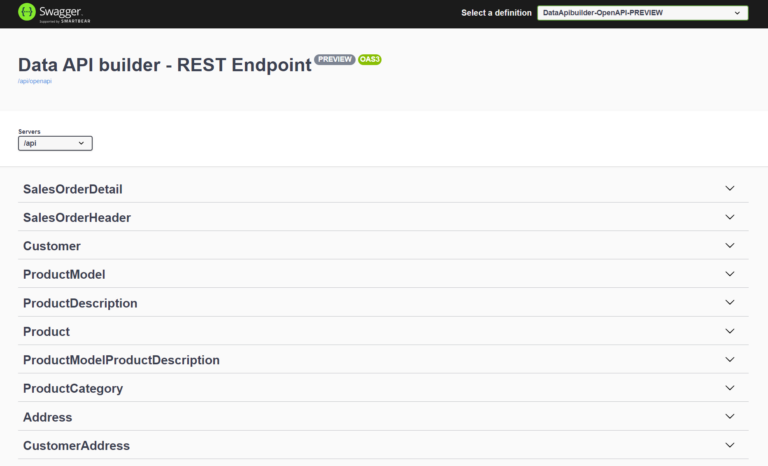Open the Address section by its title
The height and width of the screenshot is (466, 768).
tap(48, 417)
